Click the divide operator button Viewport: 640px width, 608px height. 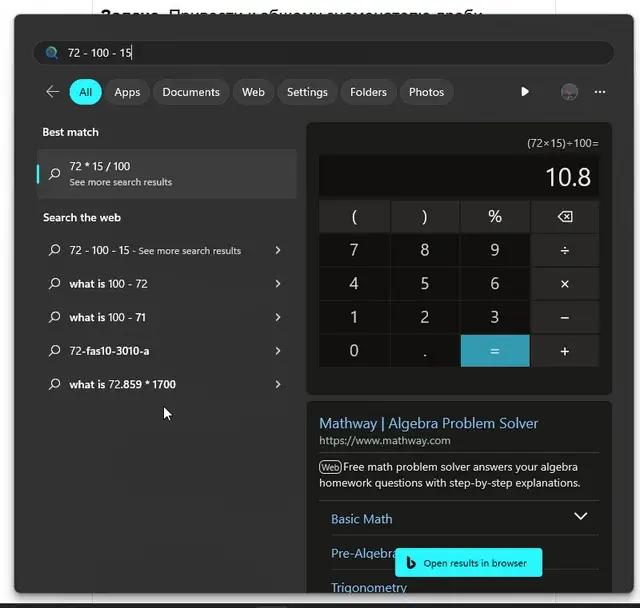565,250
